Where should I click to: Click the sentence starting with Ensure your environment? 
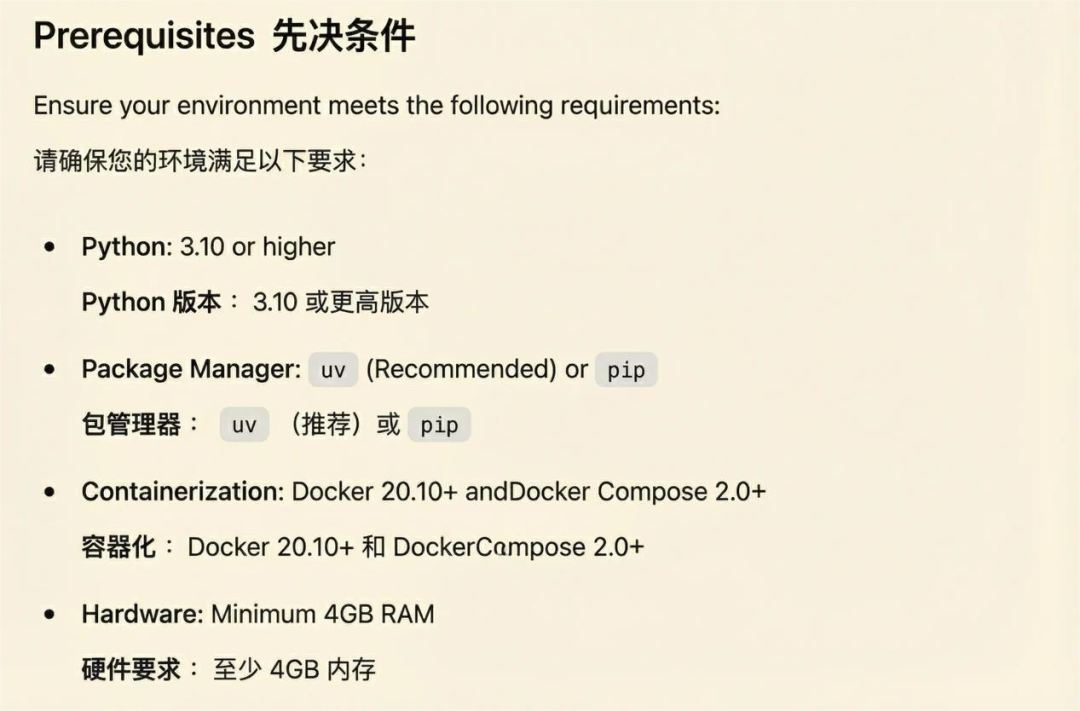376,105
